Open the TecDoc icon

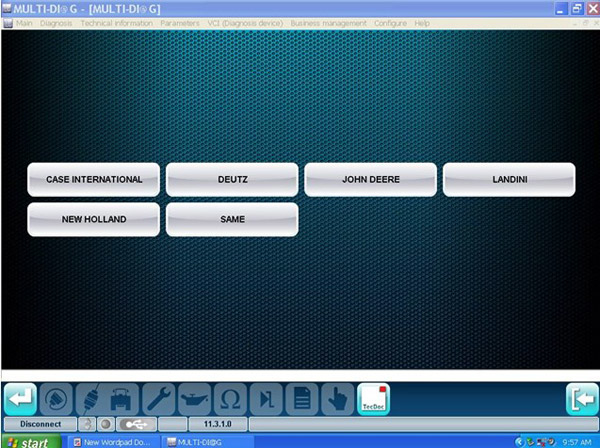click(373, 398)
